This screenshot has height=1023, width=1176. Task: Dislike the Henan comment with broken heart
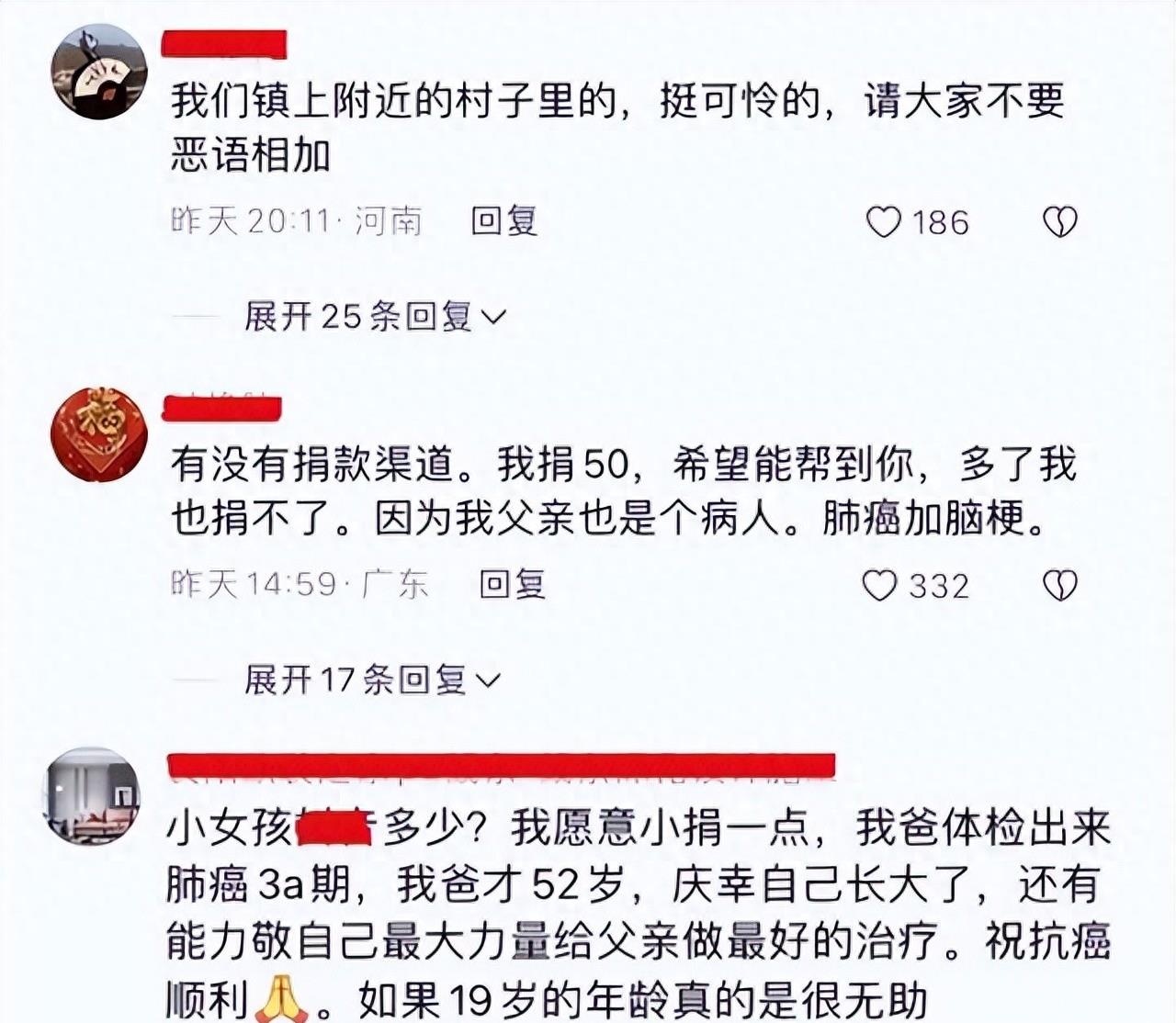(1060, 222)
